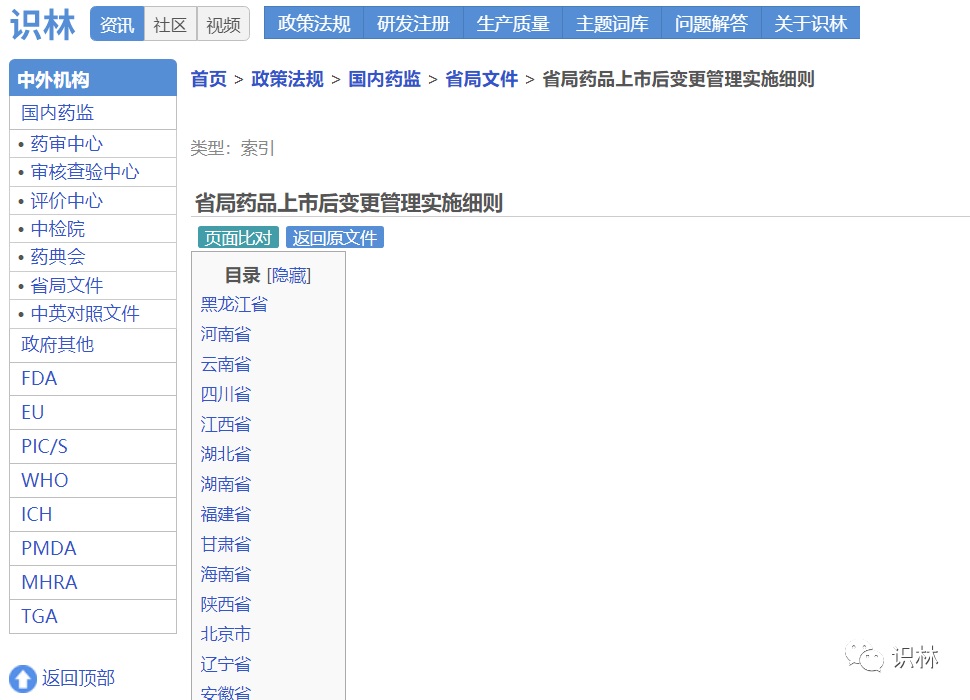Image resolution: width=970 pixels, height=700 pixels.
Task: Go to 首页 in the breadcrumb
Action: click(208, 79)
